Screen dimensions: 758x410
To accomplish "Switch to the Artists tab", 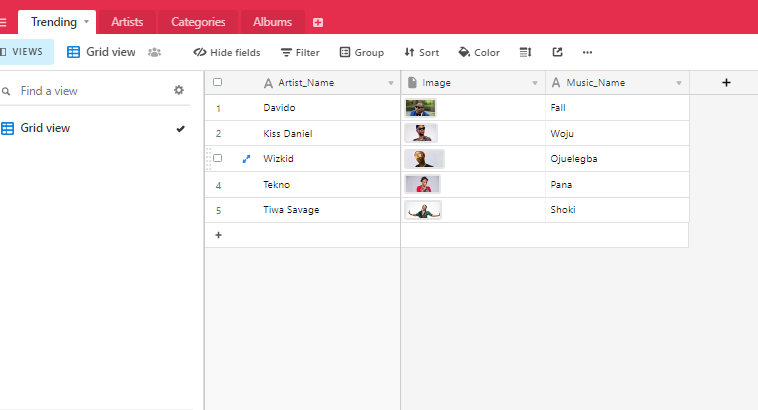I will click(x=127, y=22).
